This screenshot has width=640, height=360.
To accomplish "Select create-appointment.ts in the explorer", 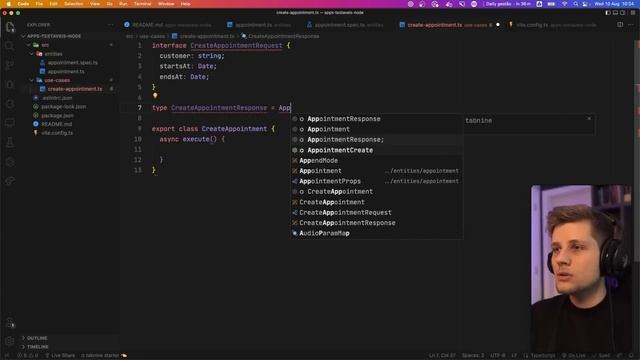I will (x=75, y=89).
